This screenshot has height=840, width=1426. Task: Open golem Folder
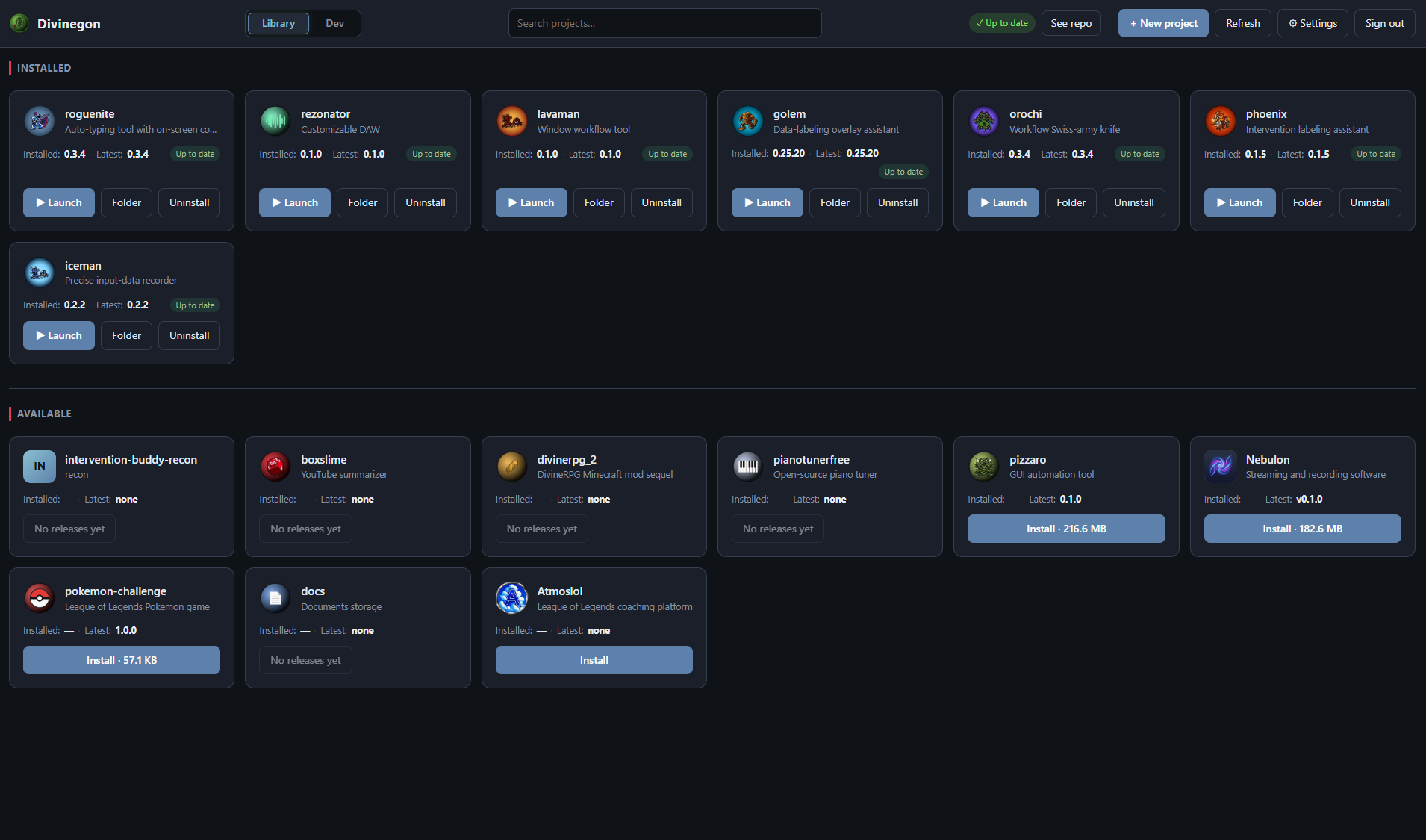(835, 202)
